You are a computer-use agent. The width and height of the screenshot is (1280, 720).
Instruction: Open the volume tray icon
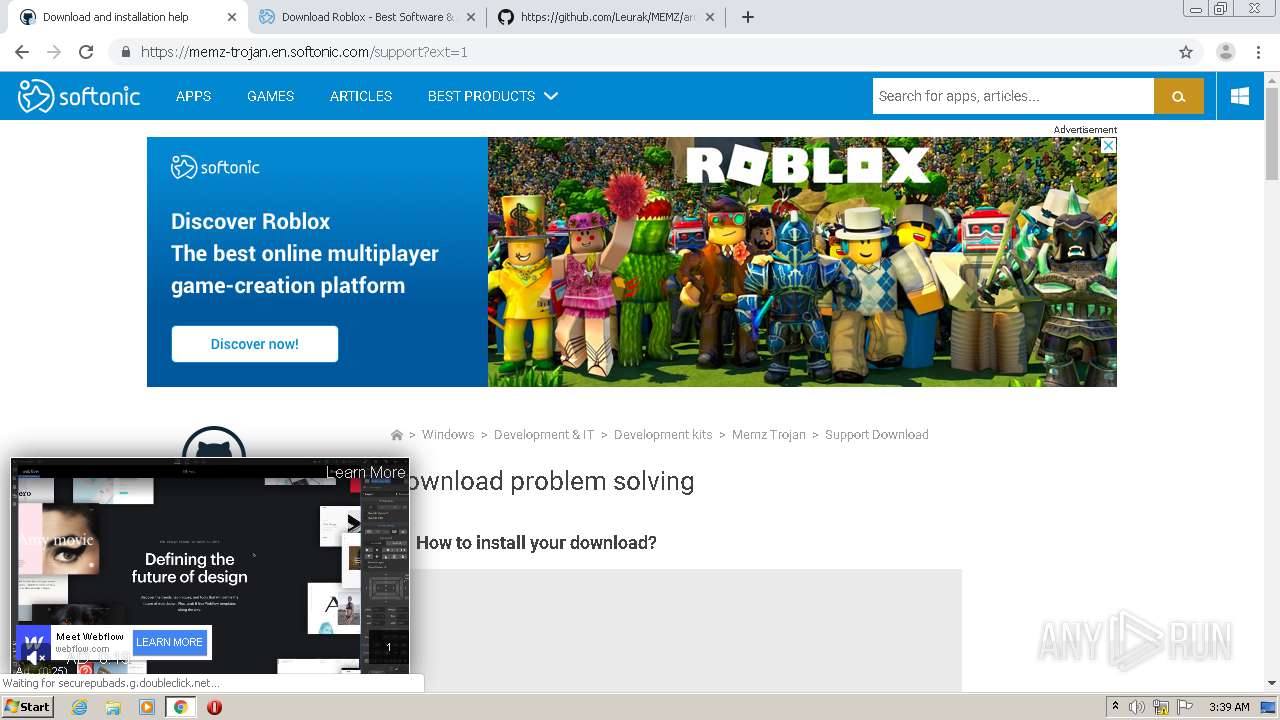(x=1137, y=707)
